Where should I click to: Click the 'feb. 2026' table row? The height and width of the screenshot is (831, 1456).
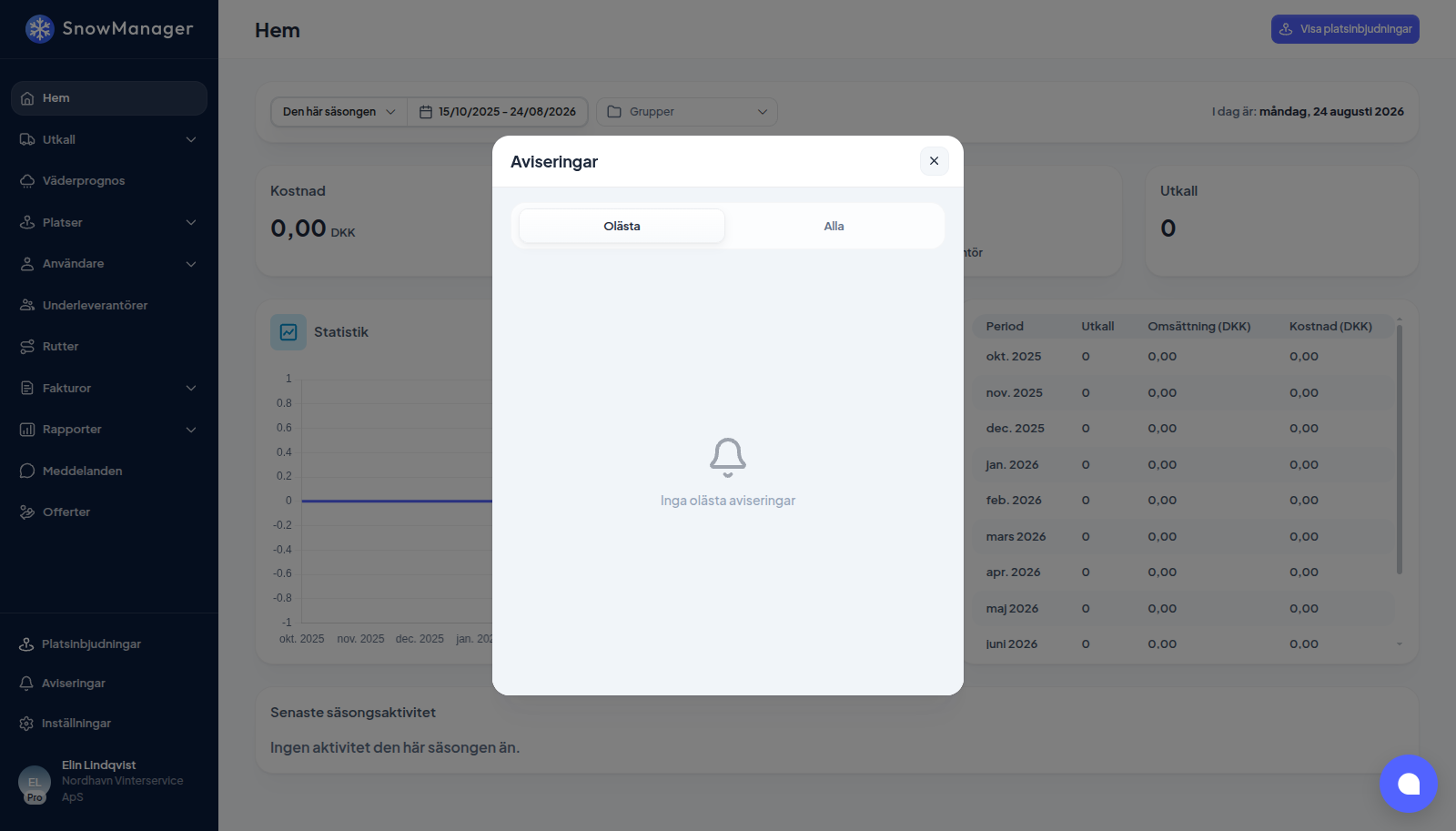[x=1183, y=501]
